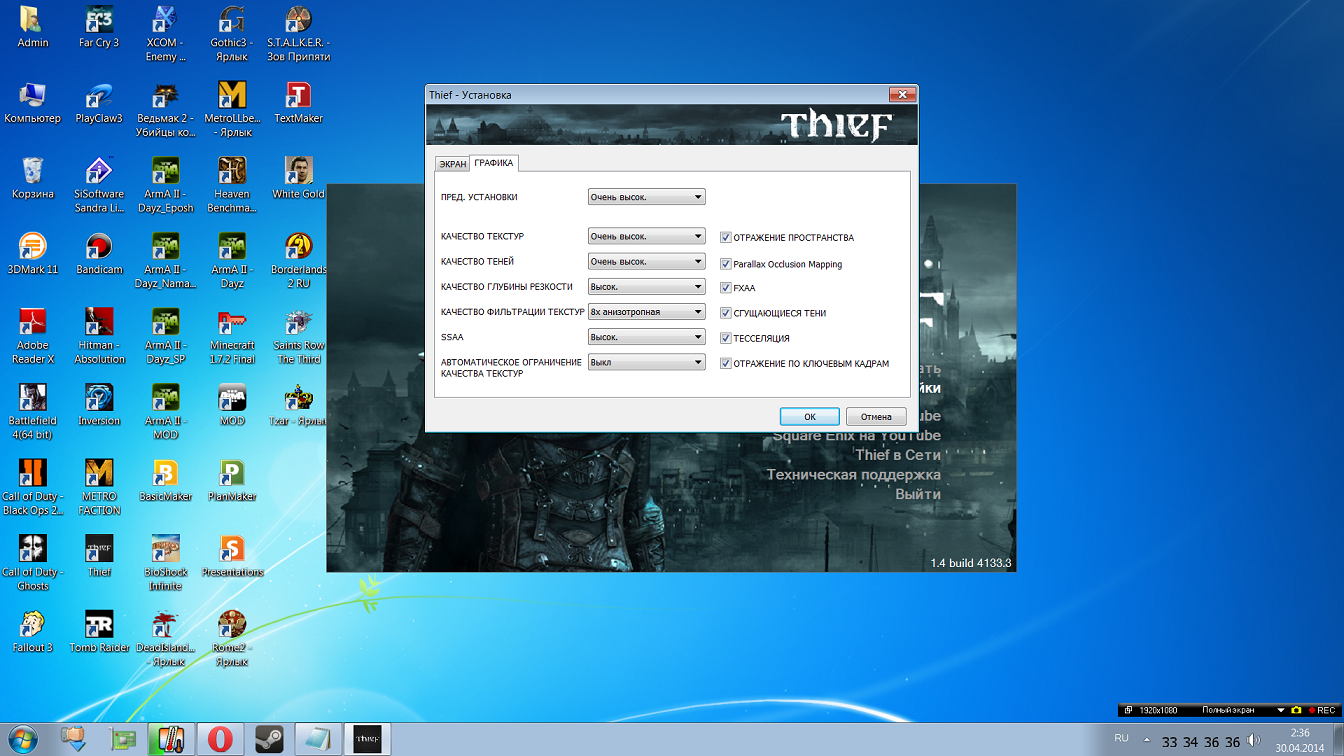Select the Bandicam desktop icon
The width and height of the screenshot is (1344, 756).
(x=99, y=254)
